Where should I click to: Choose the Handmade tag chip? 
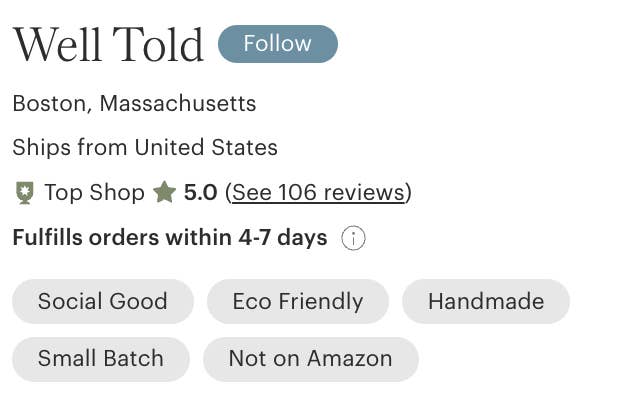point(485,301)
